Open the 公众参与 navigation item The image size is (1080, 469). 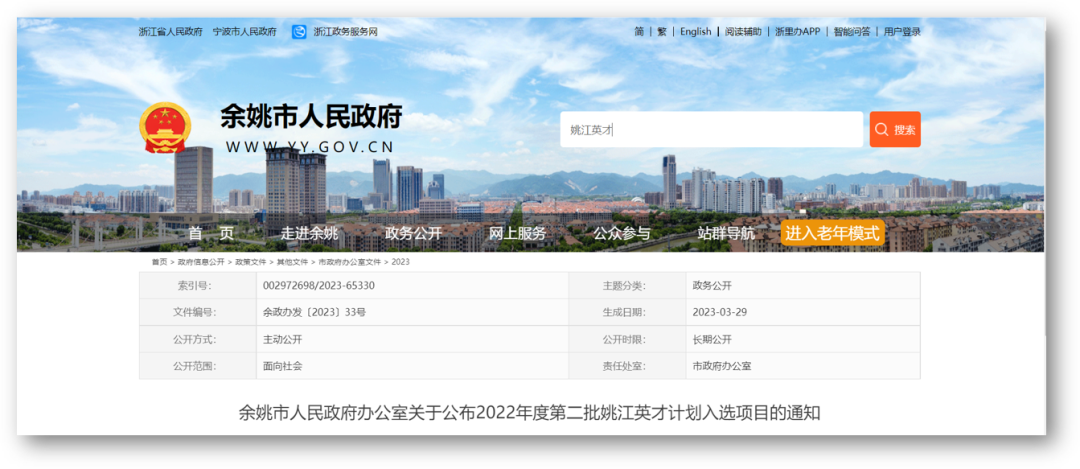[621, 234]
